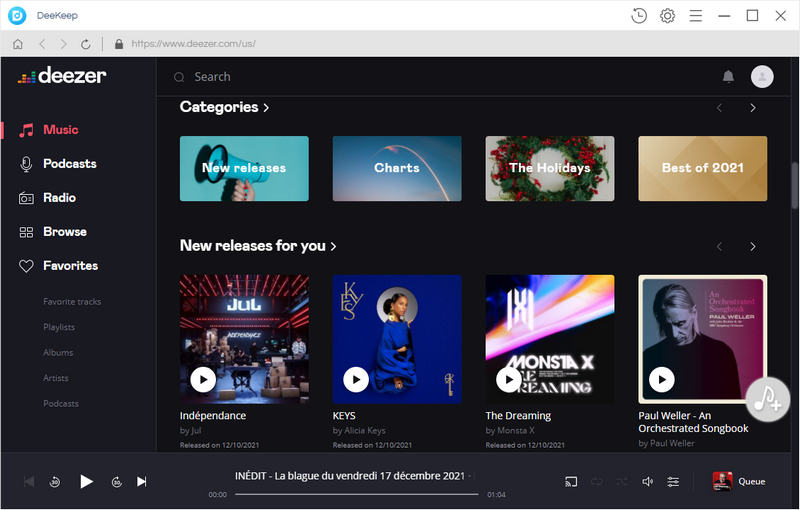800x510 pixels.
Task: Play Paul Weller Orchestrated Songbook album
Action: 662,379
